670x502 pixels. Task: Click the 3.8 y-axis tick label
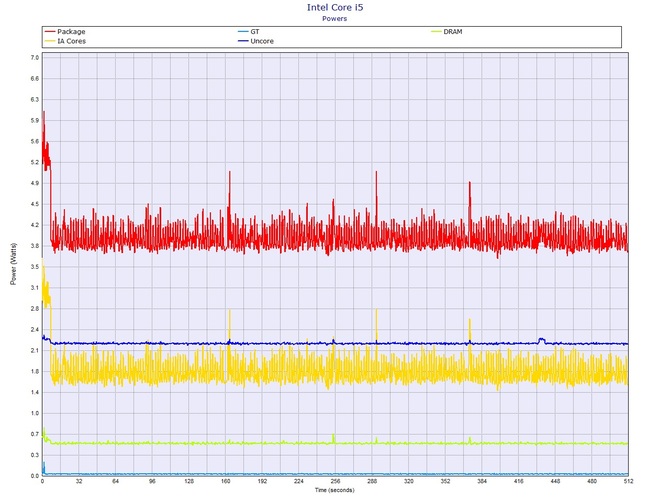[x=35, y=246]
